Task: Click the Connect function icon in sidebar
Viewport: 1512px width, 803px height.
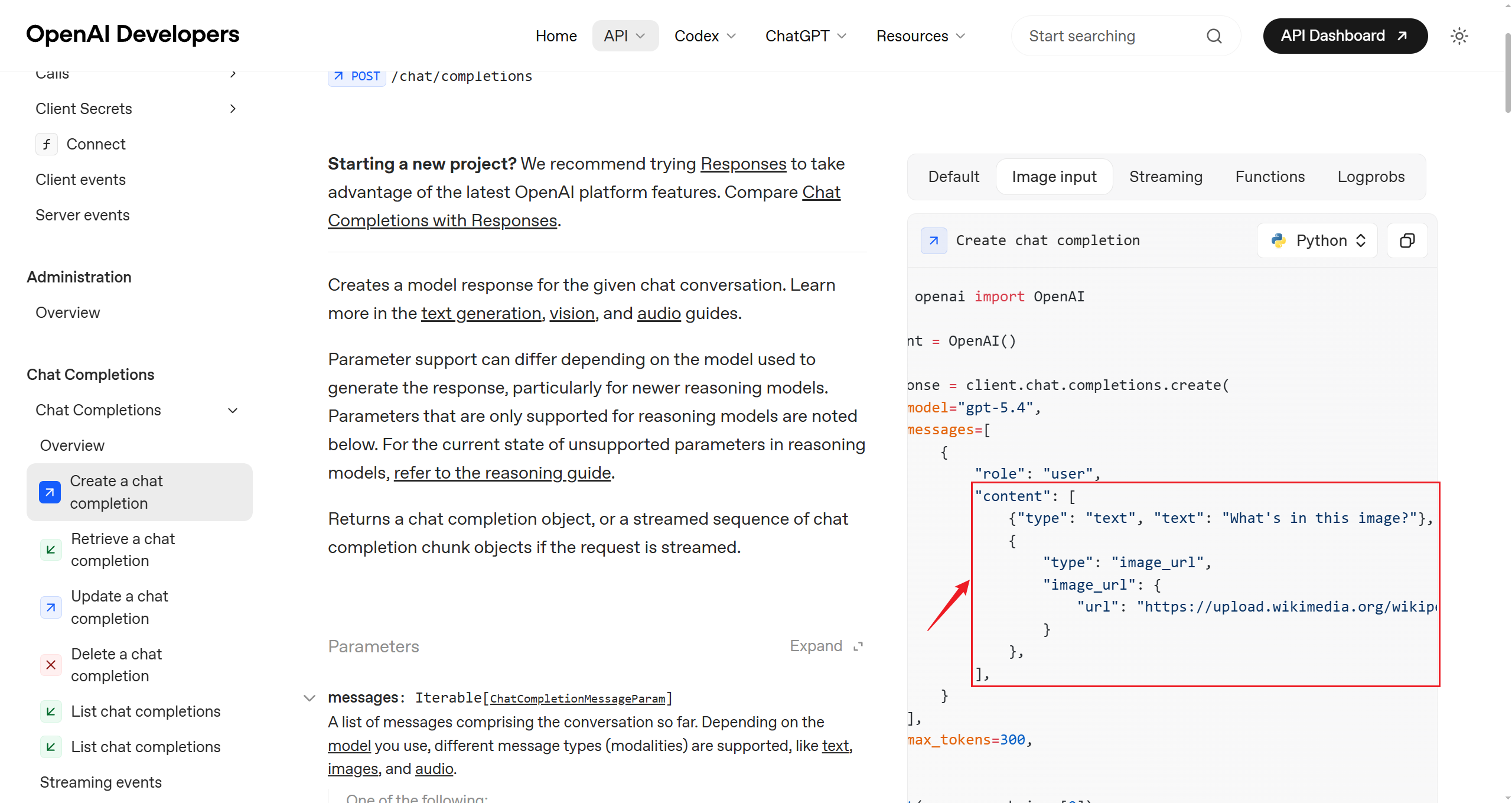Action: click(47, 144)
